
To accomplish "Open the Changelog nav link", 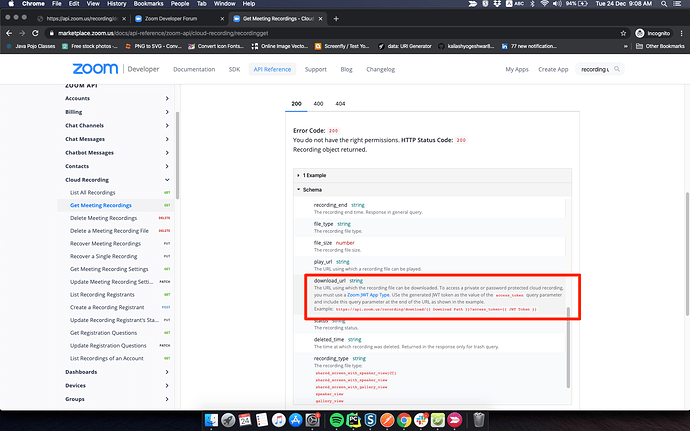I will click(381, 69).
